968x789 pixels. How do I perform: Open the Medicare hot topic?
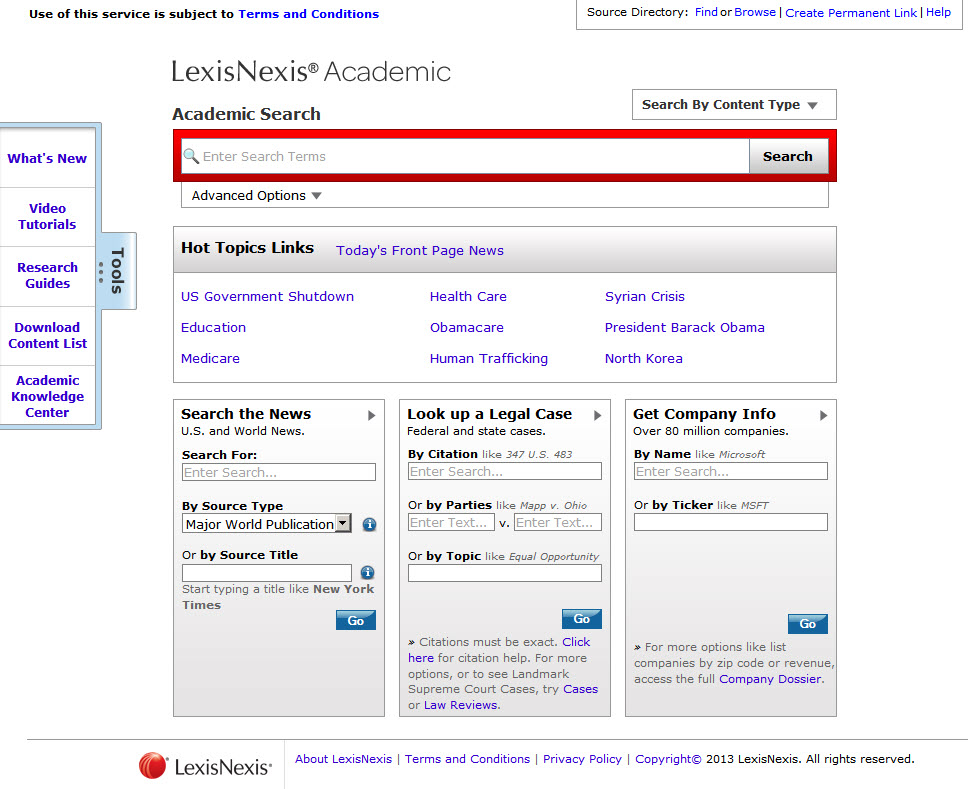[211, 358]
